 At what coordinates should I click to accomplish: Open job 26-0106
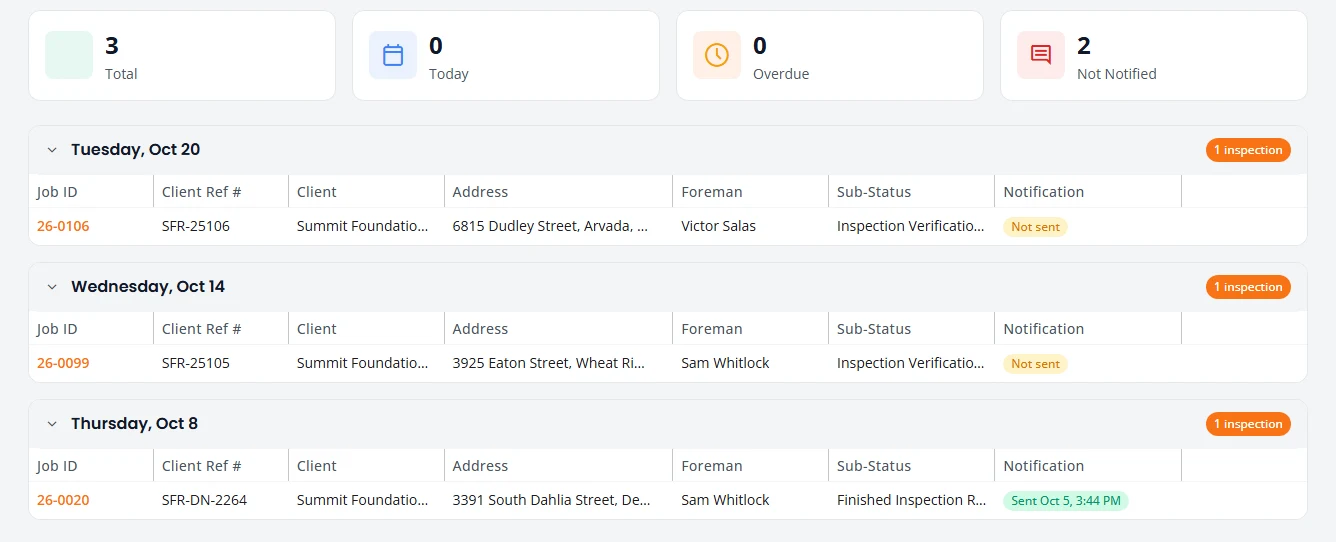click(63, 226)
